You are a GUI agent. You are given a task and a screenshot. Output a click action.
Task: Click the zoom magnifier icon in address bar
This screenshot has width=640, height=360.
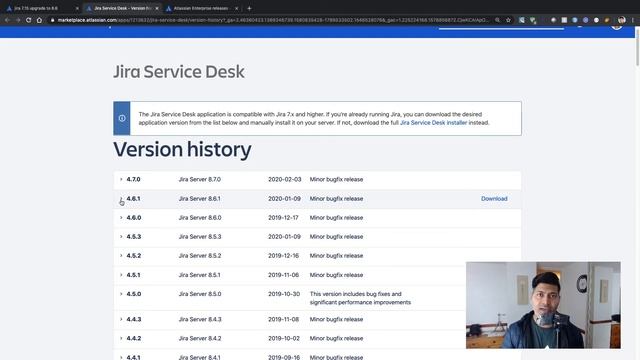pos(498,20)
